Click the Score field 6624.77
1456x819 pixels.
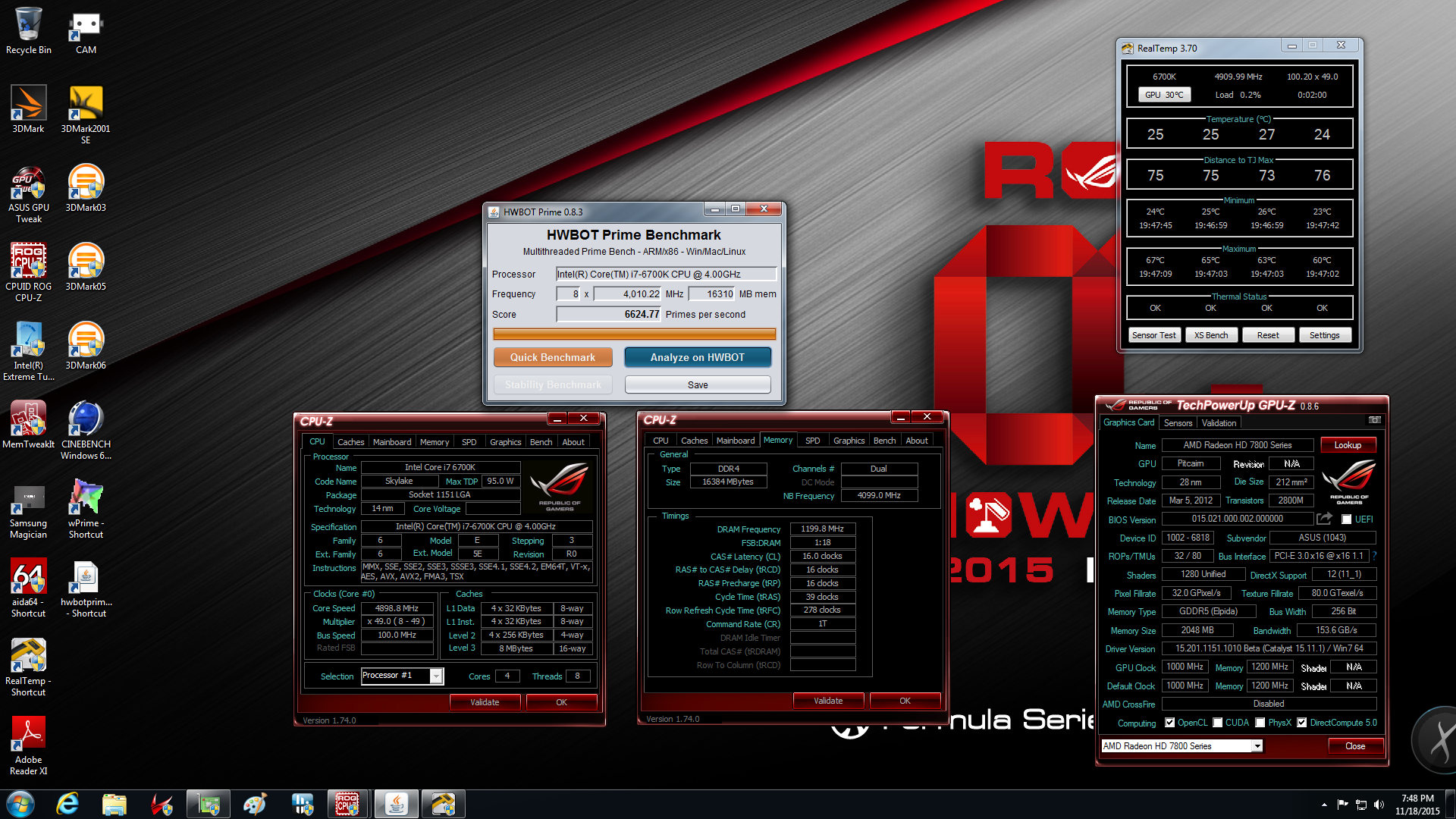[x=609, y=314]
